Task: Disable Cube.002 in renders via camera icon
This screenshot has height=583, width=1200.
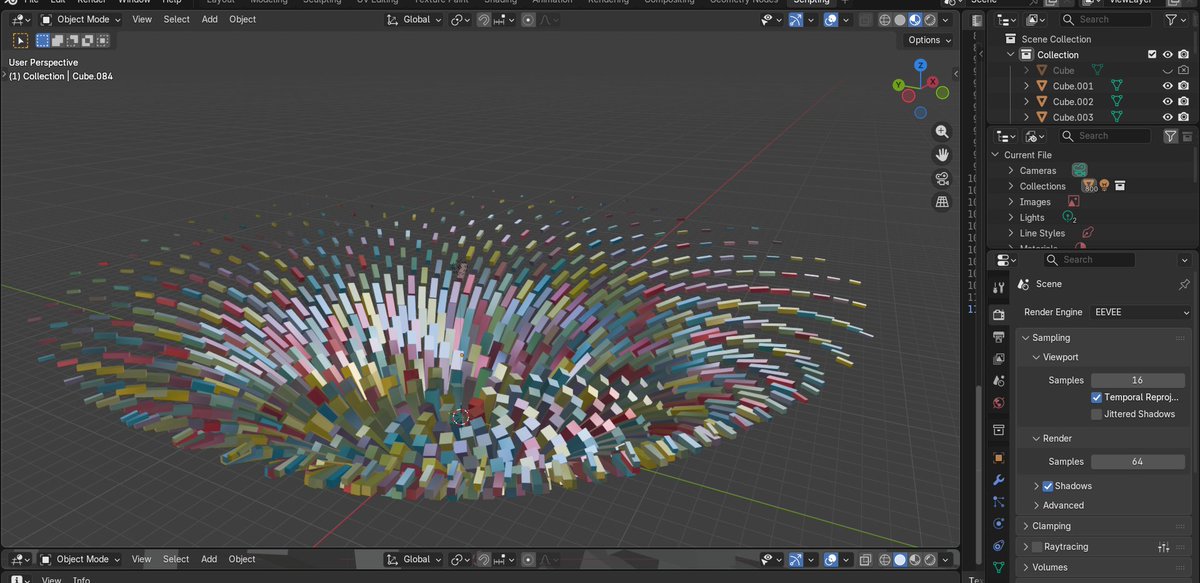Action: [1183, 102]
